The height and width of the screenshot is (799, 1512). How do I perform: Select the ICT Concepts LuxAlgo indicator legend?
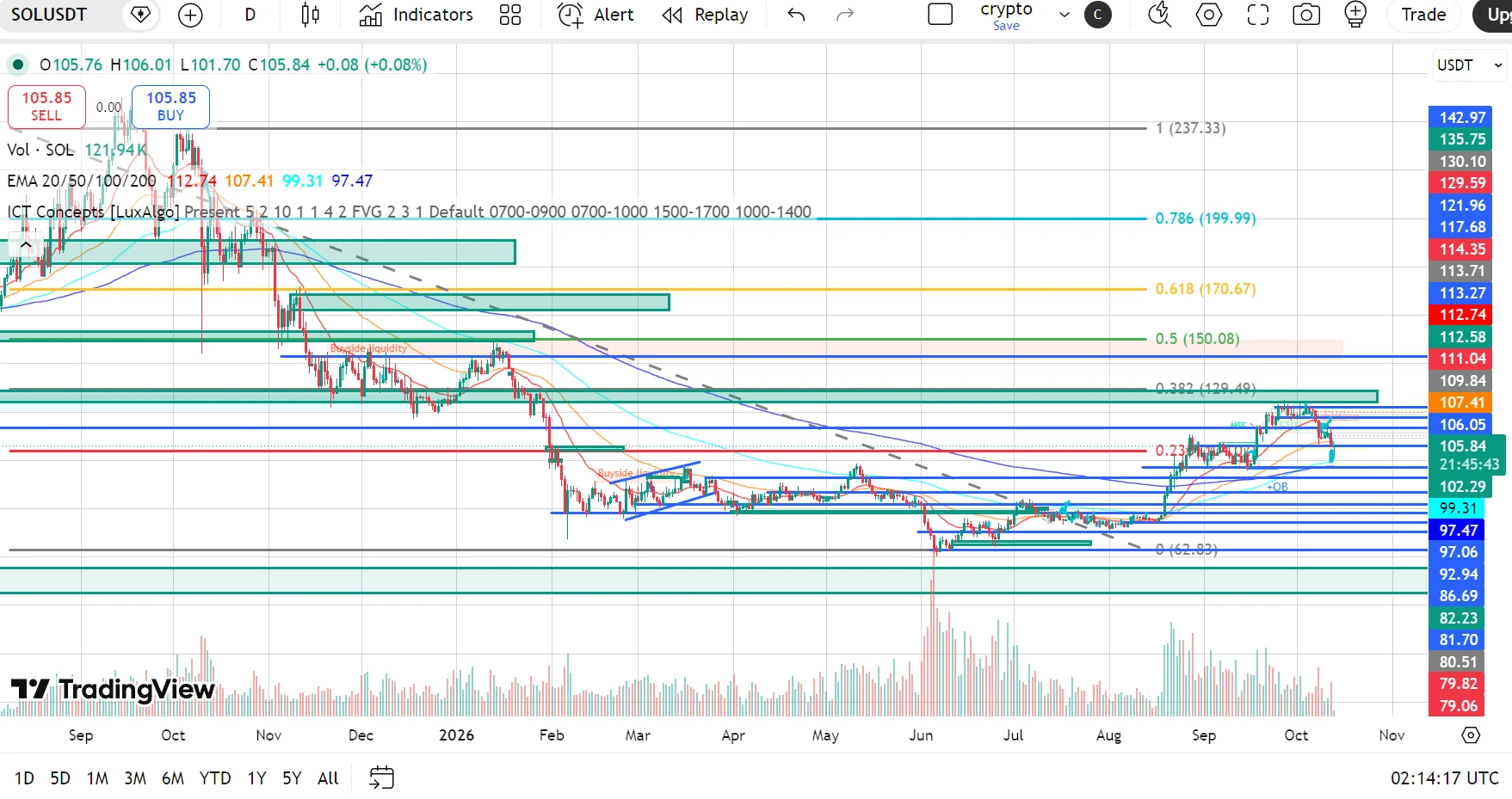click(93, 212)
